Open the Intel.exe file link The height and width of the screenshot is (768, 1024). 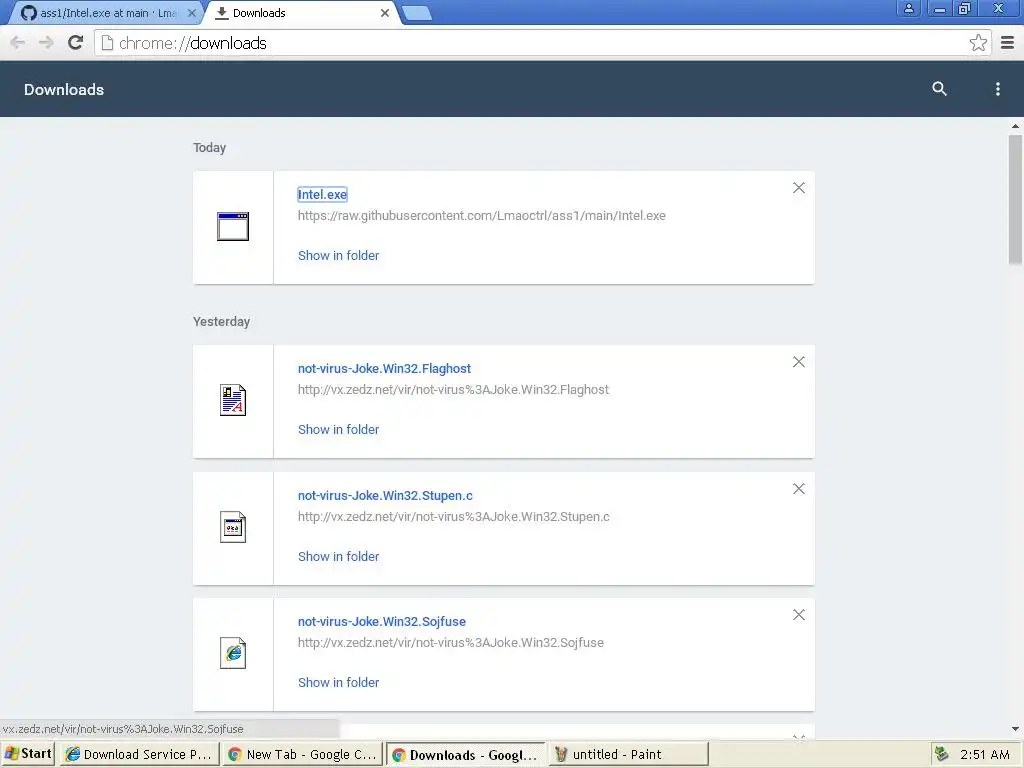pyautogui.click(x=323, y=195)
